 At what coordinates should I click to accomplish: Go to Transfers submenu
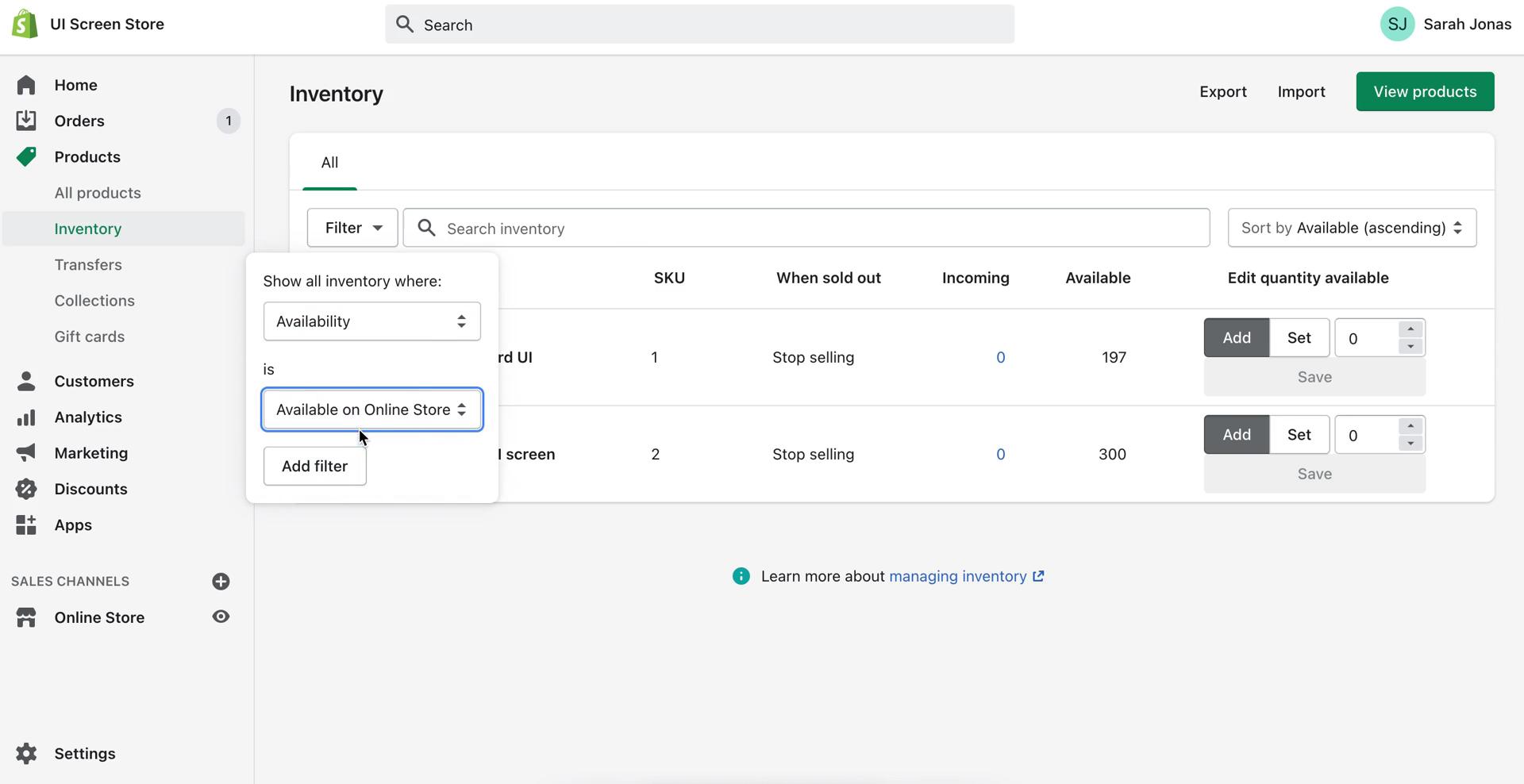pos(88,264)
